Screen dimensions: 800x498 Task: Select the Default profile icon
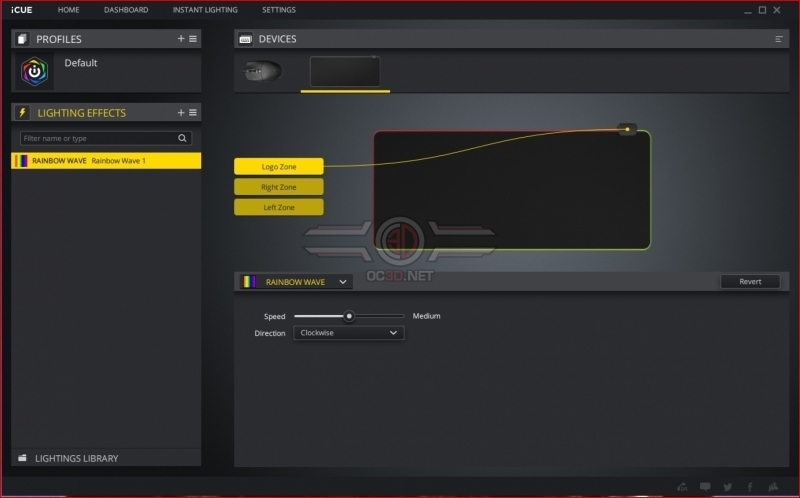[34, 71]
